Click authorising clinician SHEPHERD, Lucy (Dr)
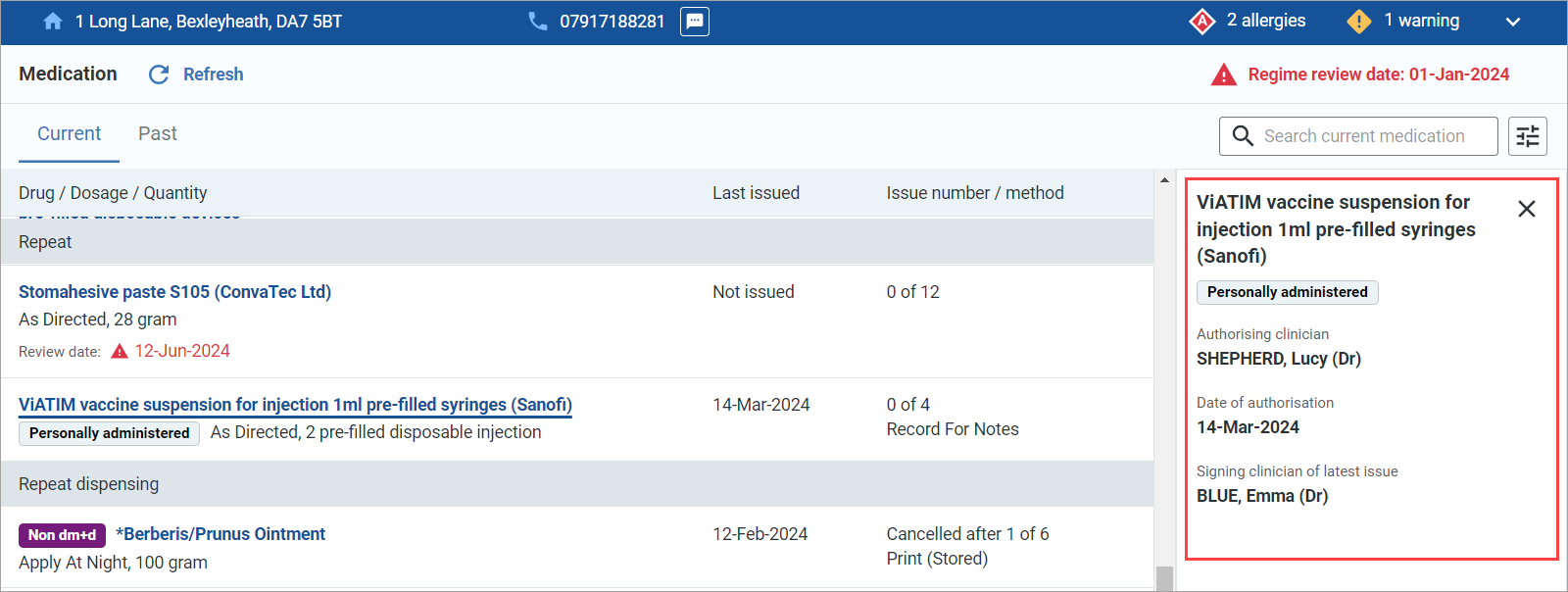 [1279, 359]
